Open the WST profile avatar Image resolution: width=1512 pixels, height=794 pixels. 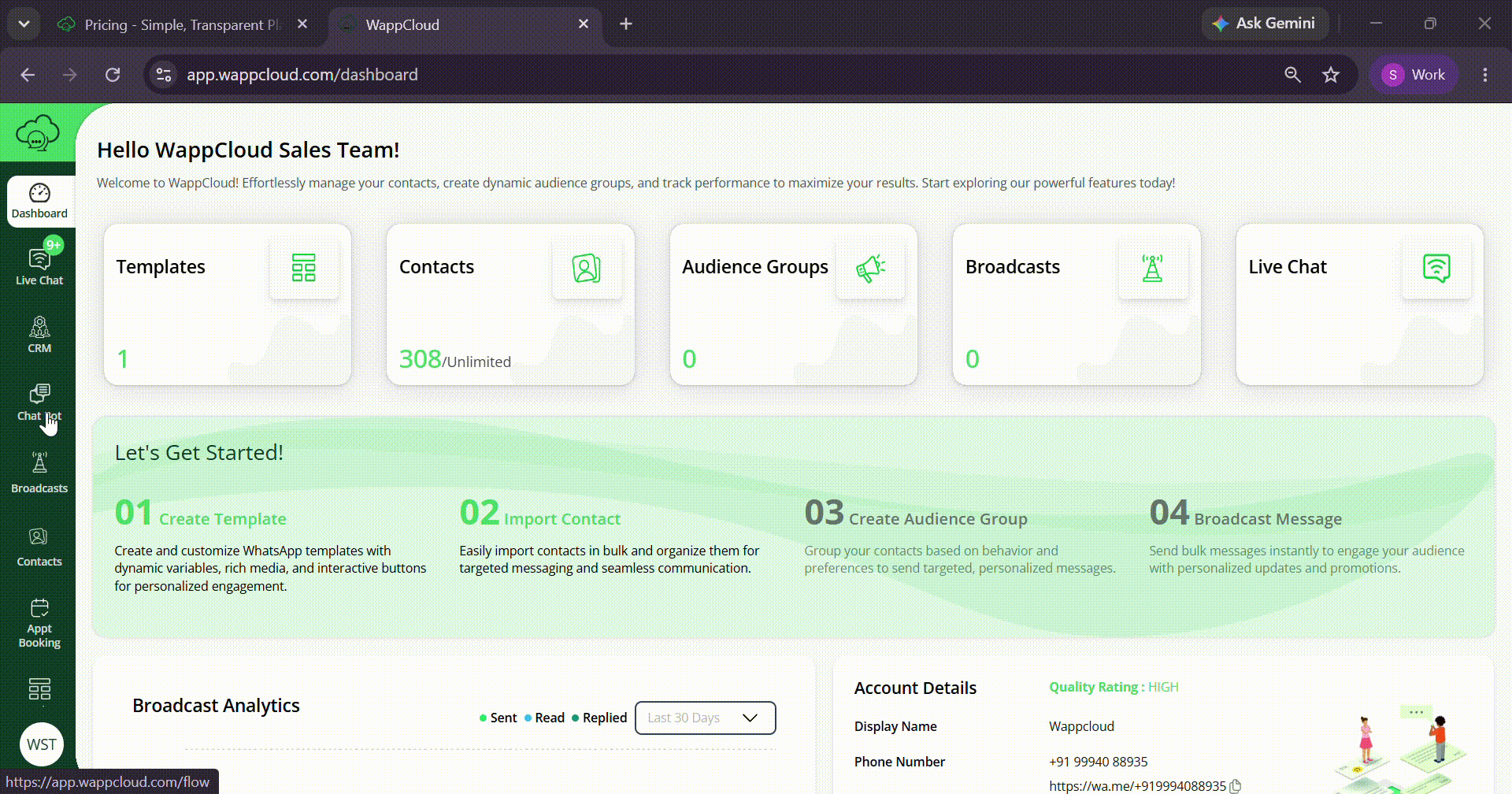[x=42, y=744]
